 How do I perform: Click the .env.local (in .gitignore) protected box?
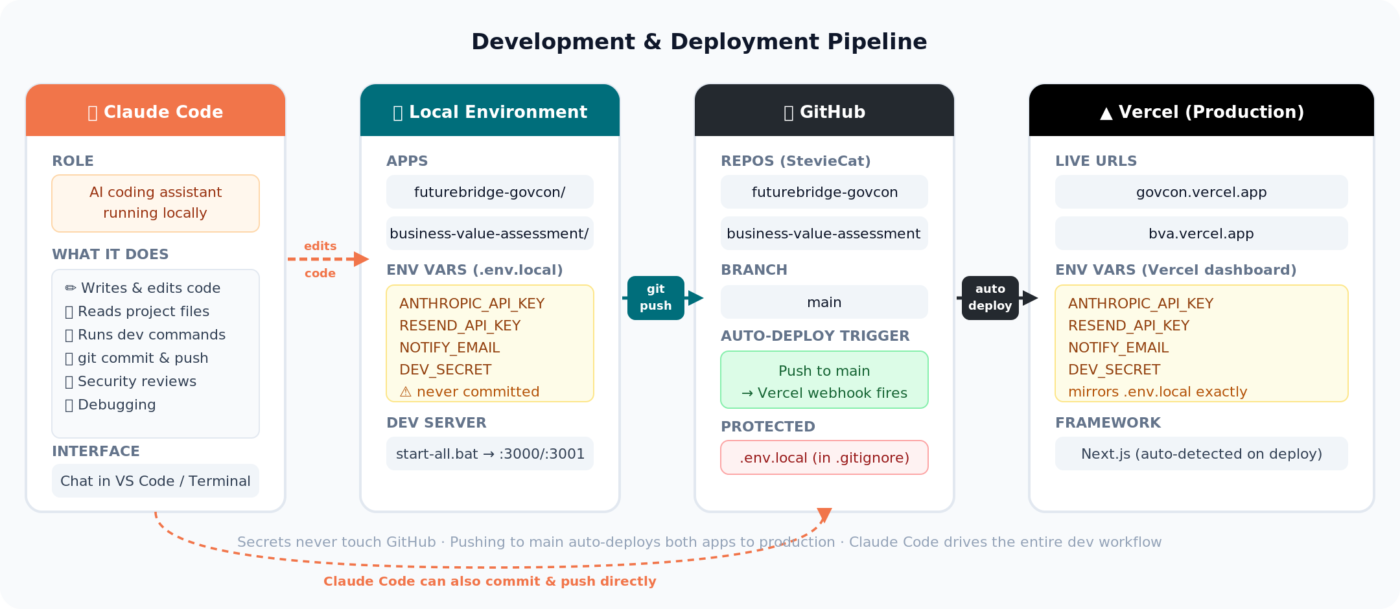click(x=824, y=458)
